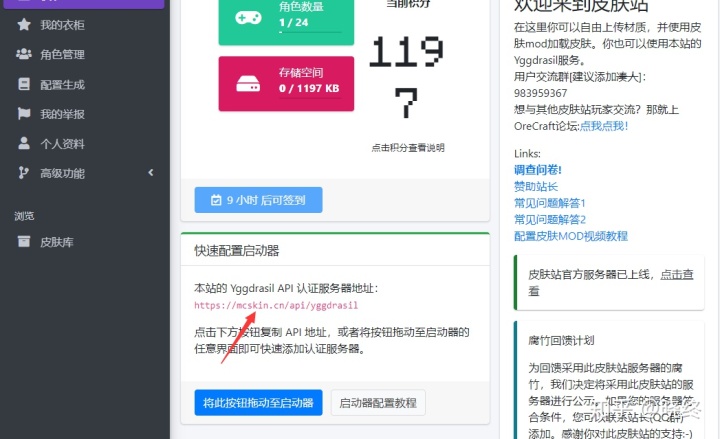Click the 浏览 sidebar section label
The width and height of the screenshot is (720, 439).
(x=24, y=216)
